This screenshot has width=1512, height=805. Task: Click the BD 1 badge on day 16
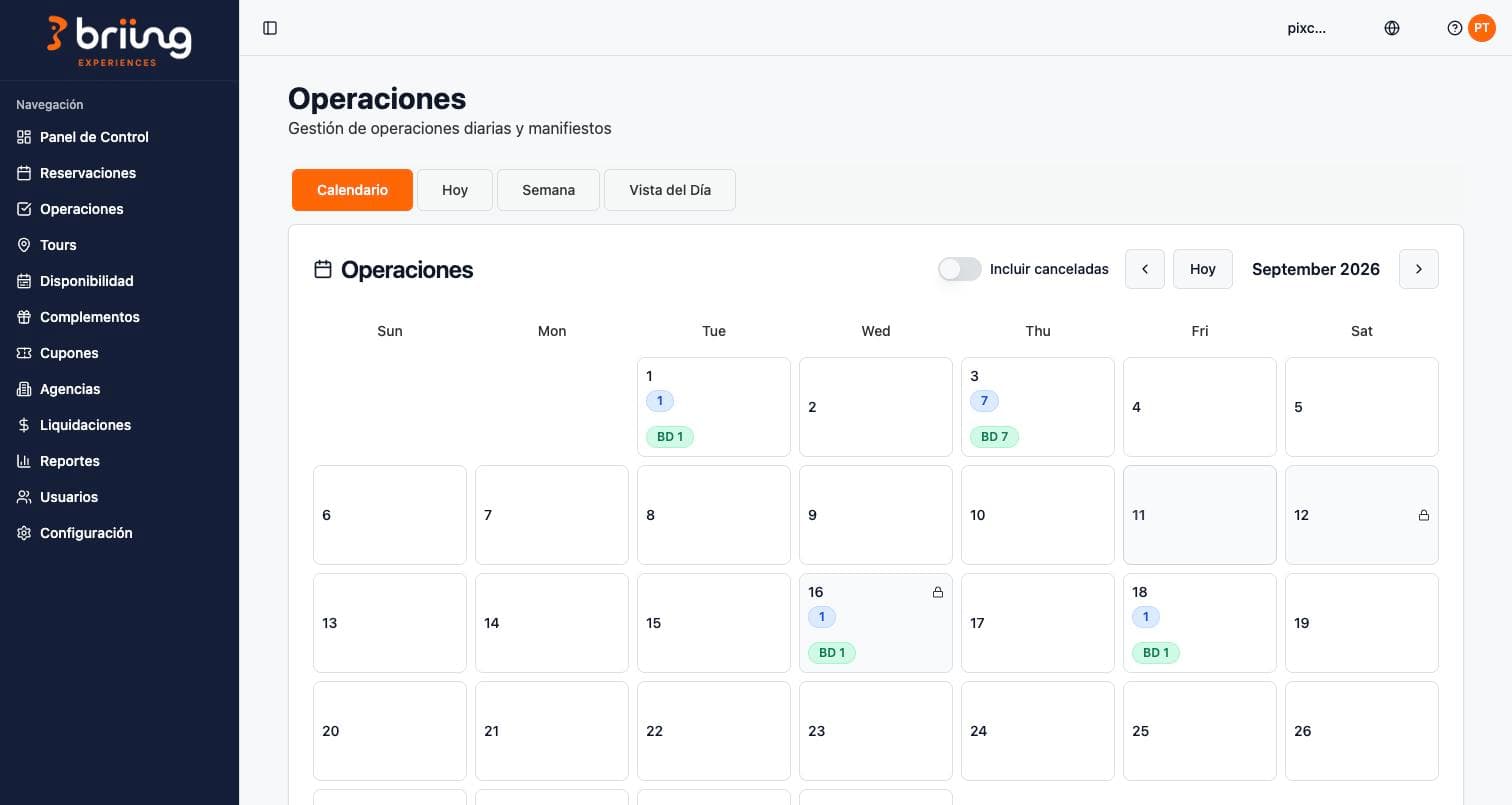(832, 653)
